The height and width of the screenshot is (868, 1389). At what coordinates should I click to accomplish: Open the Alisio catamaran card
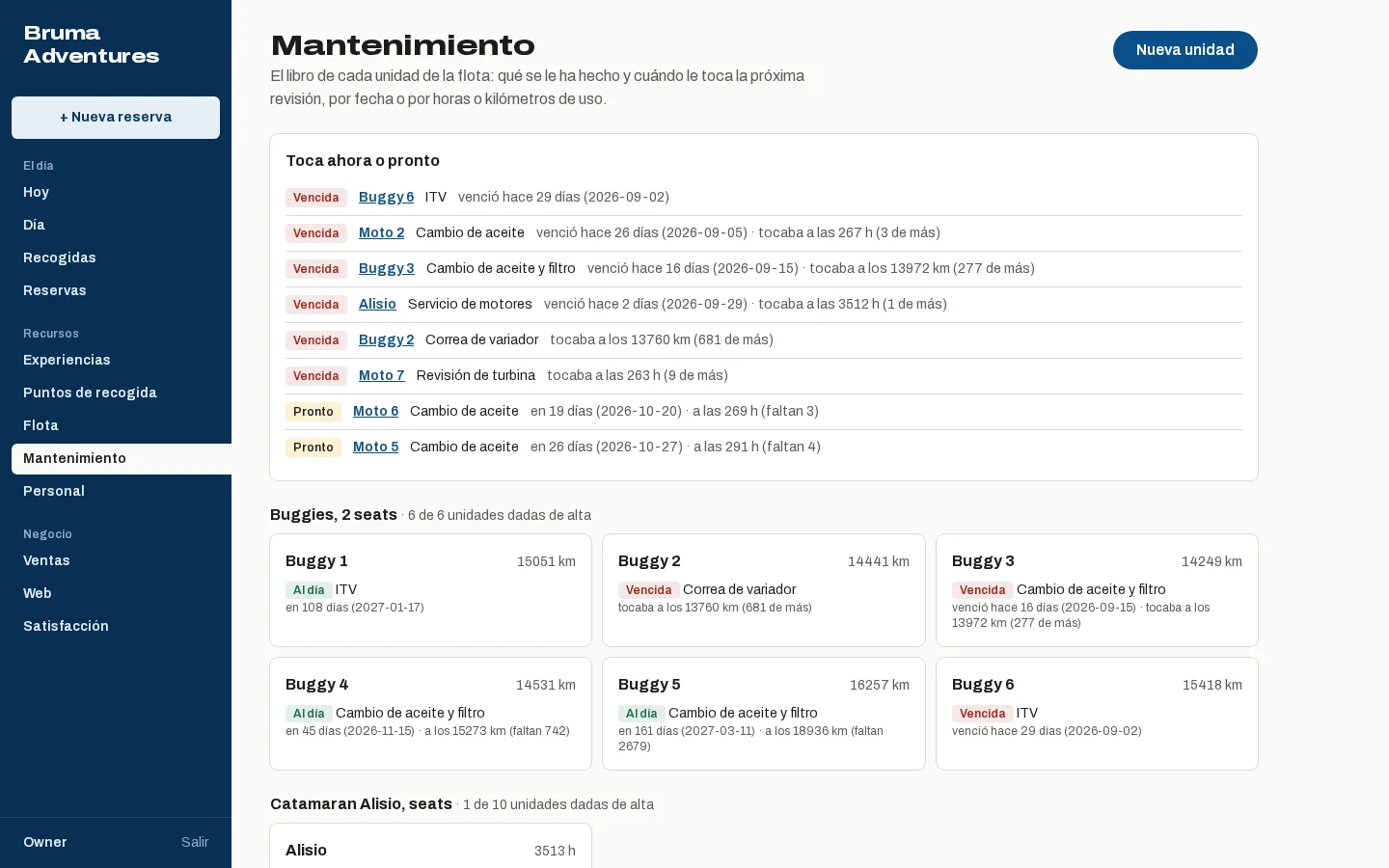click(x=430, y=846)
